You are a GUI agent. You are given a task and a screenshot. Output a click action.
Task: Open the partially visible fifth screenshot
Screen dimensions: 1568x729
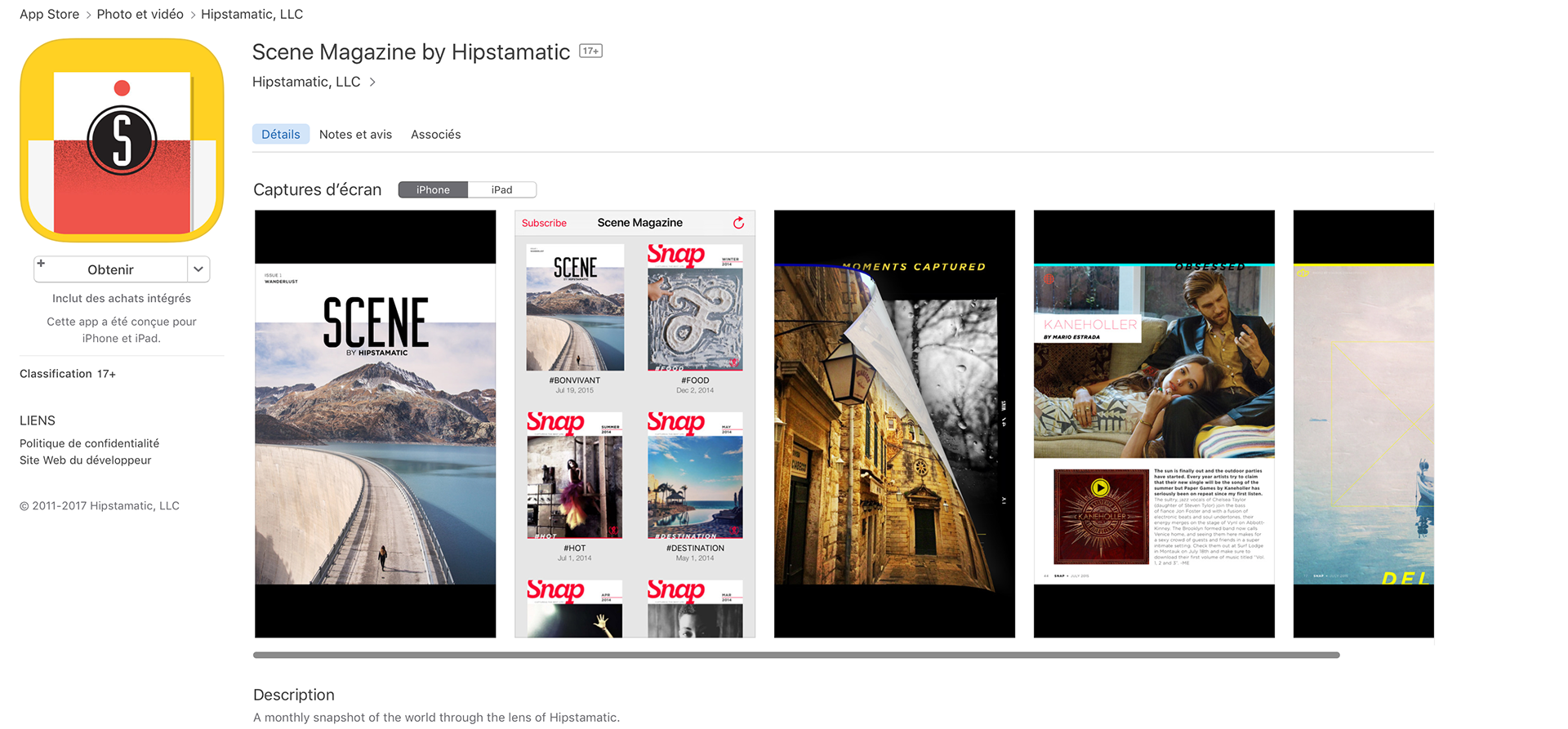point(1363,424)
